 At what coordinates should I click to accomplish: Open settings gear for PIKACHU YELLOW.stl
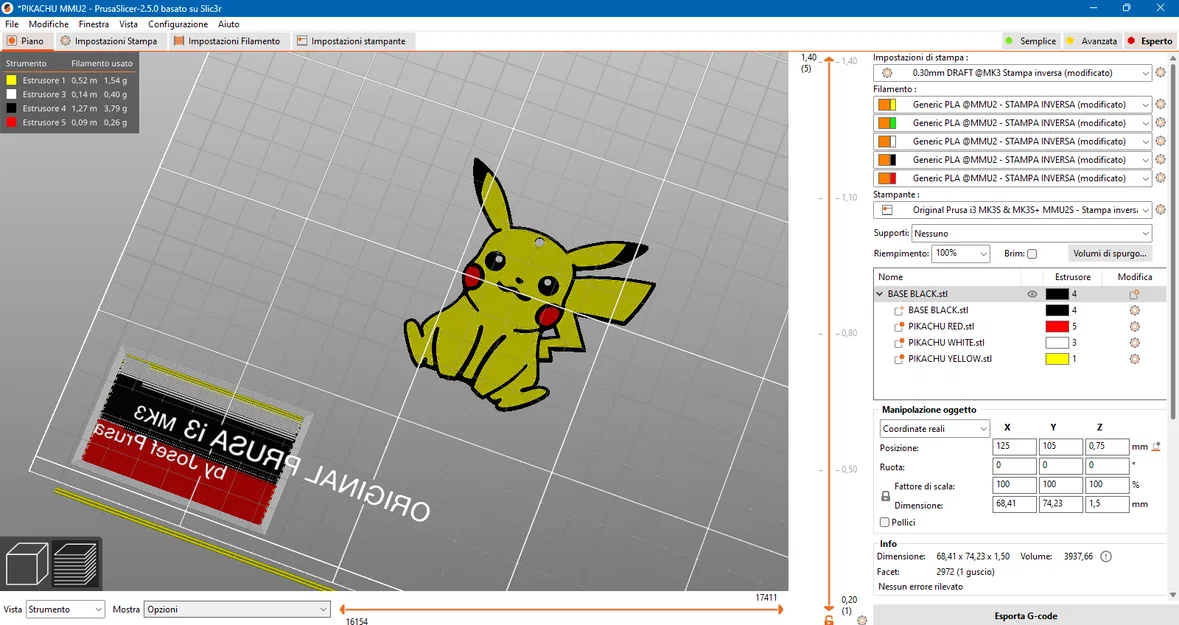pos(1134,359)
